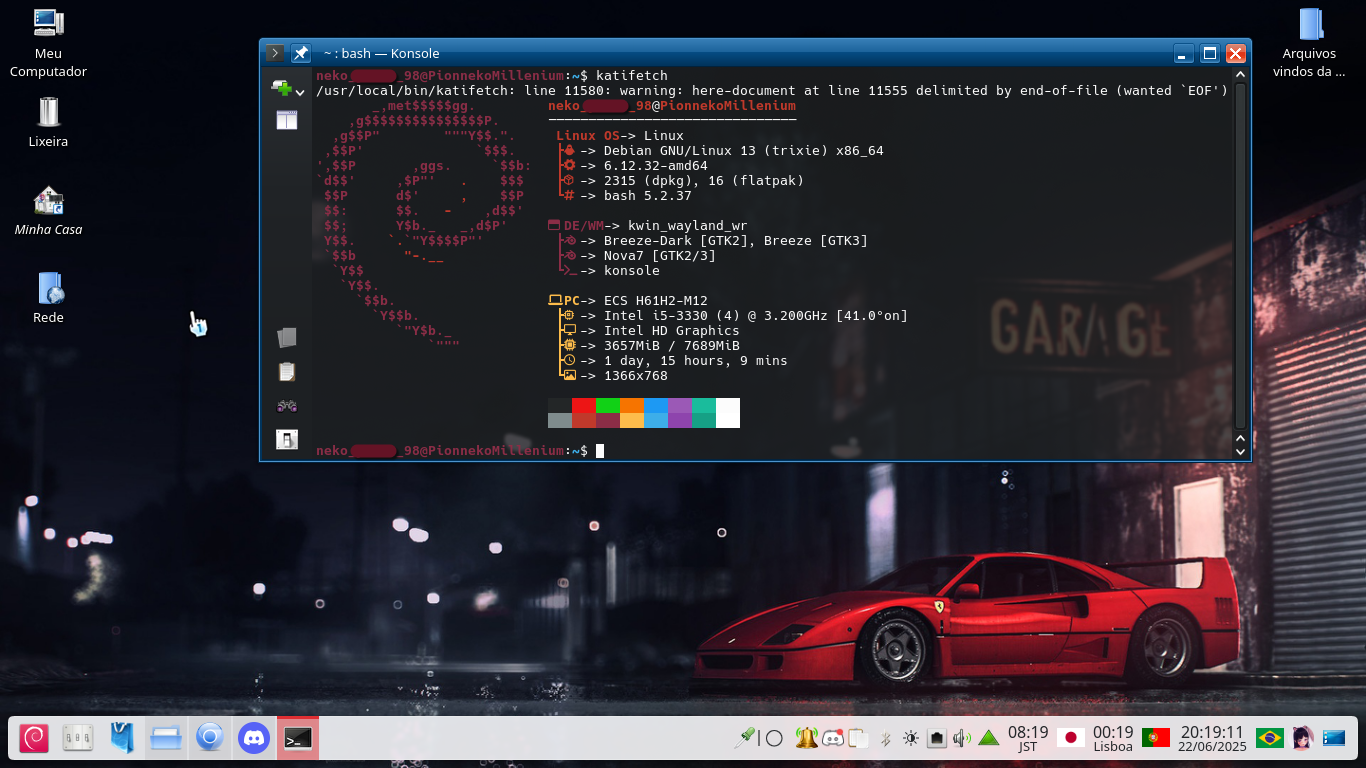Open the settings switches icon in taskbar
Viewport: 1366px width, 768px height.
pyautogui.click(x=77, y=738)
